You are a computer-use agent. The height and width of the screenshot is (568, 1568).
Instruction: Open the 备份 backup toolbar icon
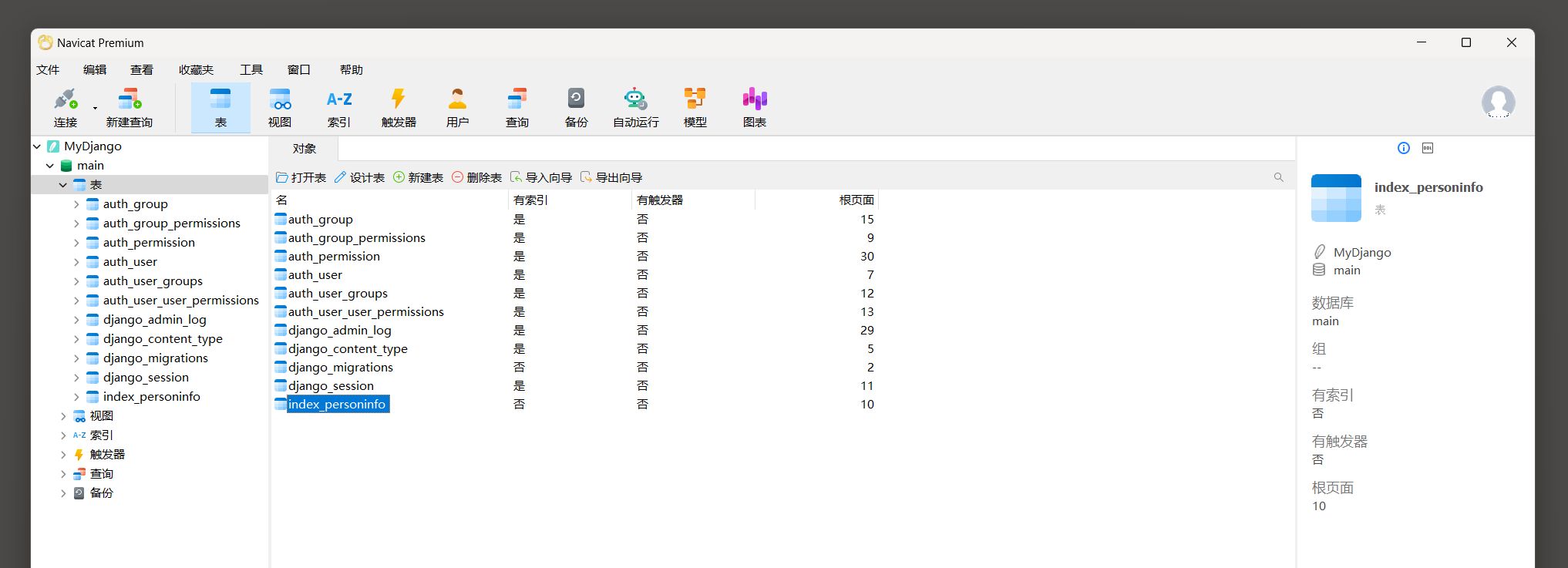tap(577, 107)
